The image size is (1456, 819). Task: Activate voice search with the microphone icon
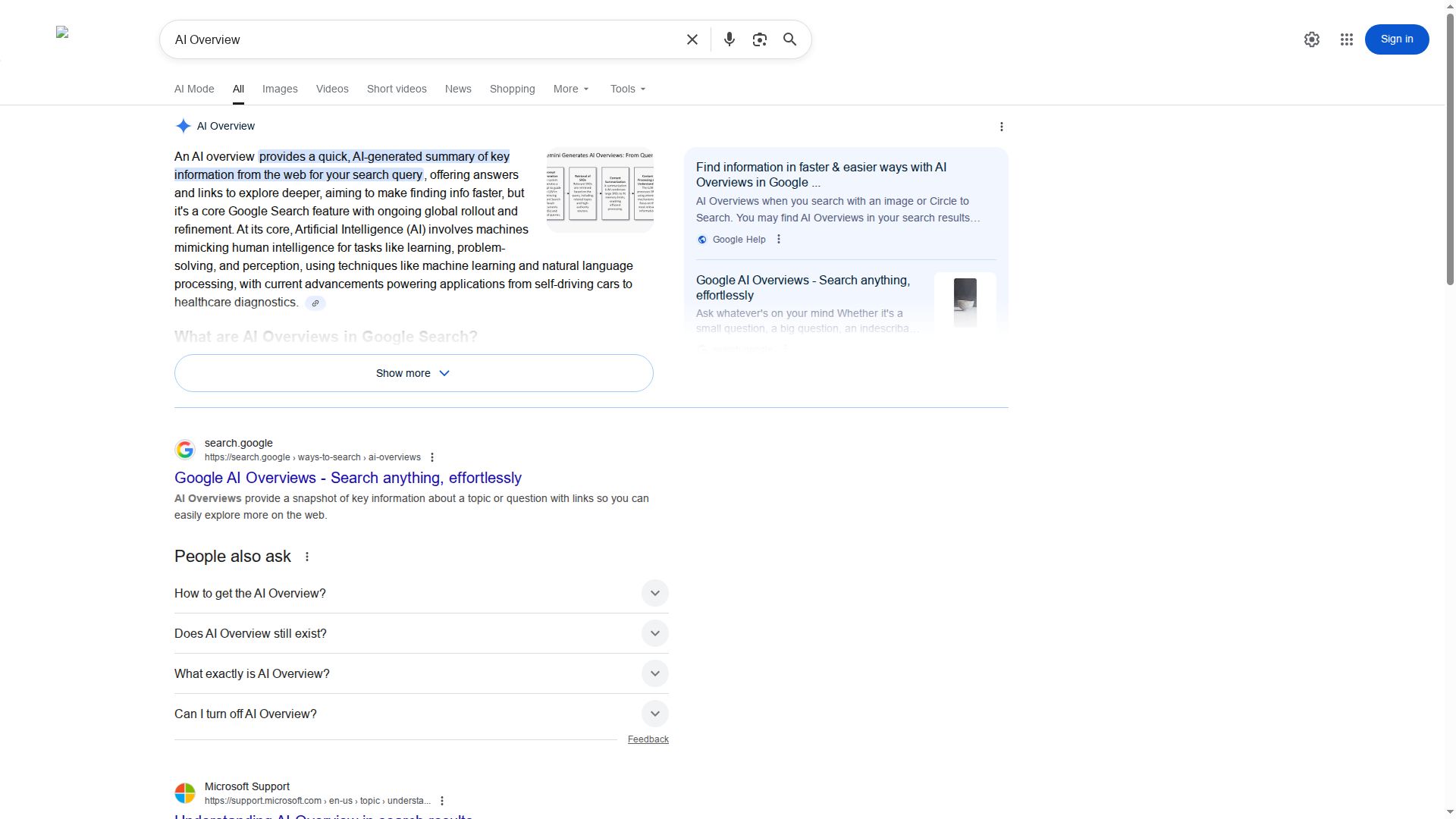pyautogui.click(x=729, y=39)
